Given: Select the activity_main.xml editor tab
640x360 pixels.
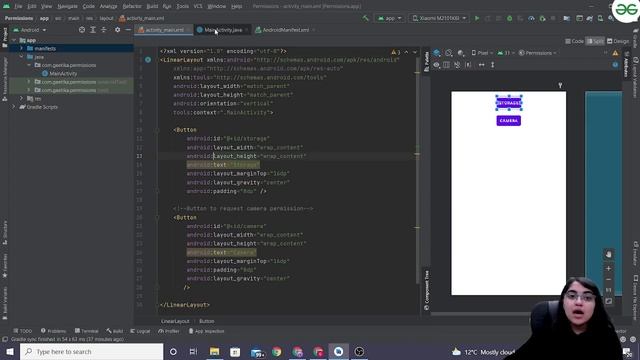Looking at the screenshot, I should click(x=164, y=30).
